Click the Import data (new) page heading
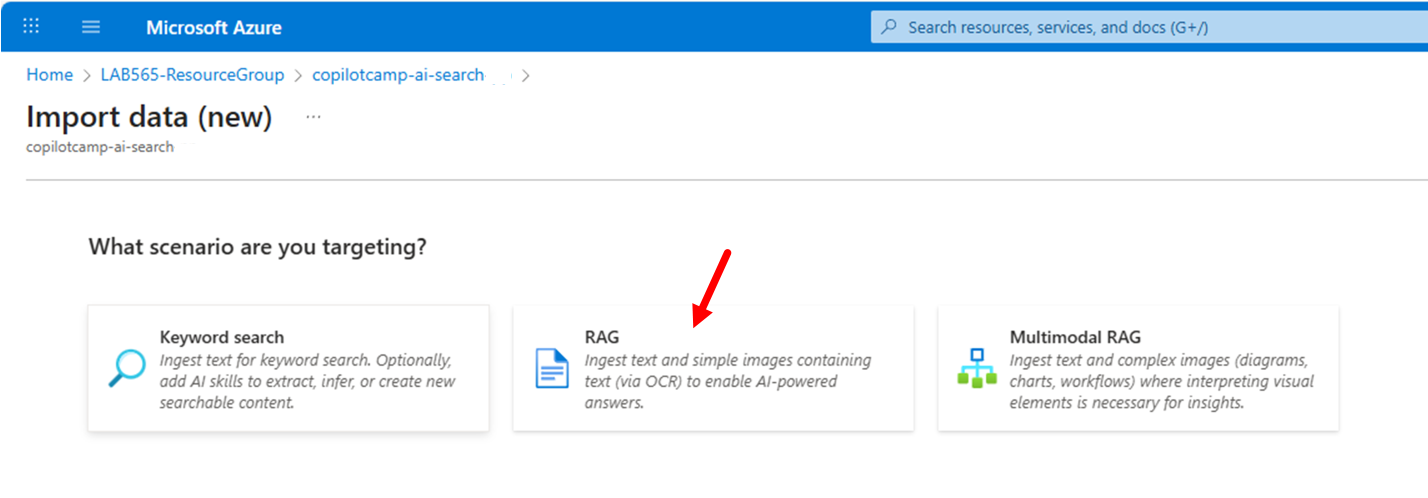Screen dimensions: 1428x498 coord(149,117)
